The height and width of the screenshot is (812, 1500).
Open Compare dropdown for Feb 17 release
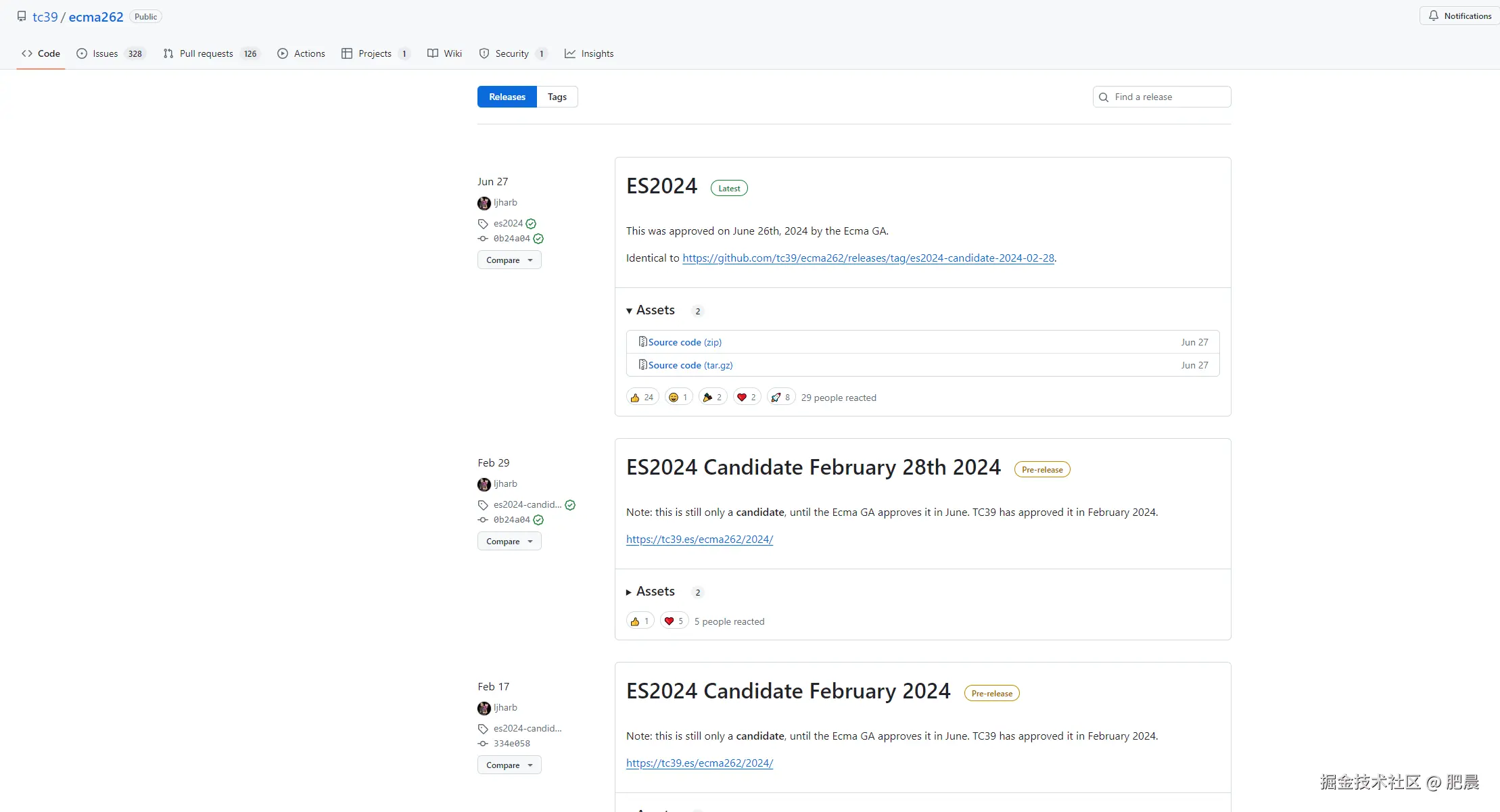(509, 765)
